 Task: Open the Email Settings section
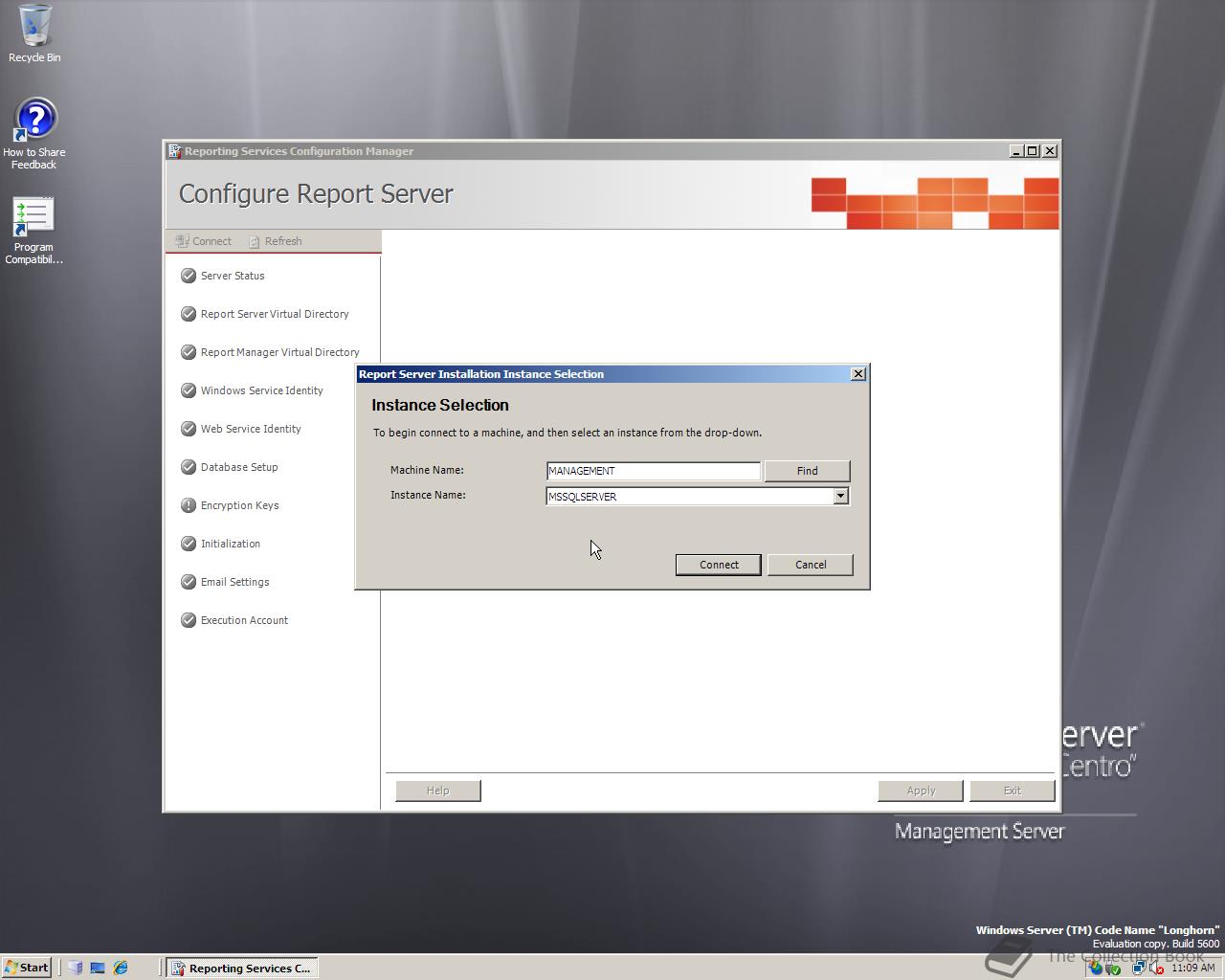coord(234,582)
